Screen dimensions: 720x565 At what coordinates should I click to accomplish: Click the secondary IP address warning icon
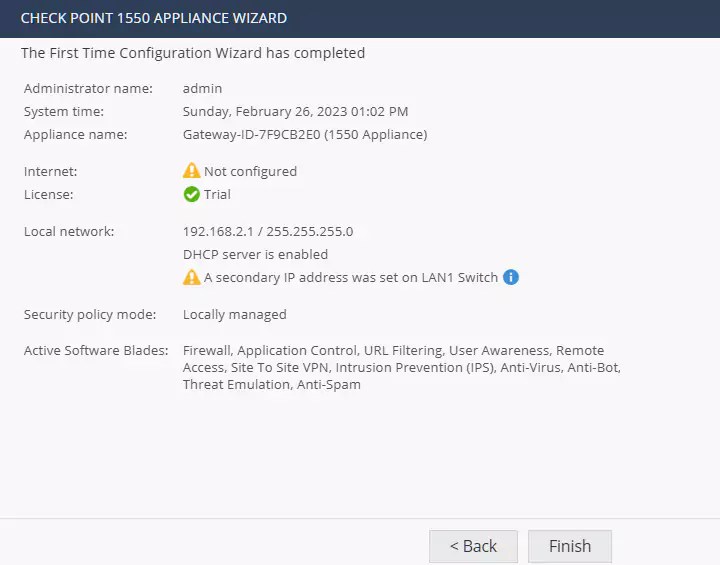click(191, 277)
